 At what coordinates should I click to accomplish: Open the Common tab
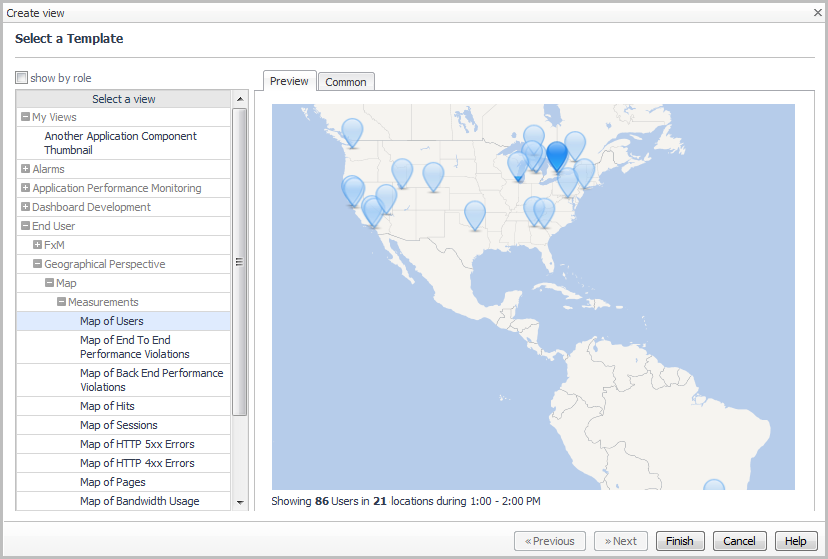point(346,82)
